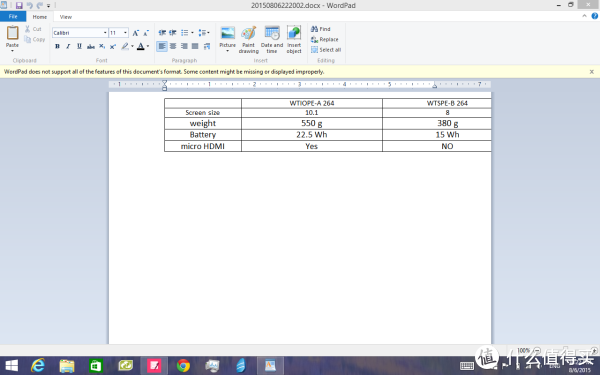Toggle Italic formatting
The image size is (600, 375).
pos(68,46)
